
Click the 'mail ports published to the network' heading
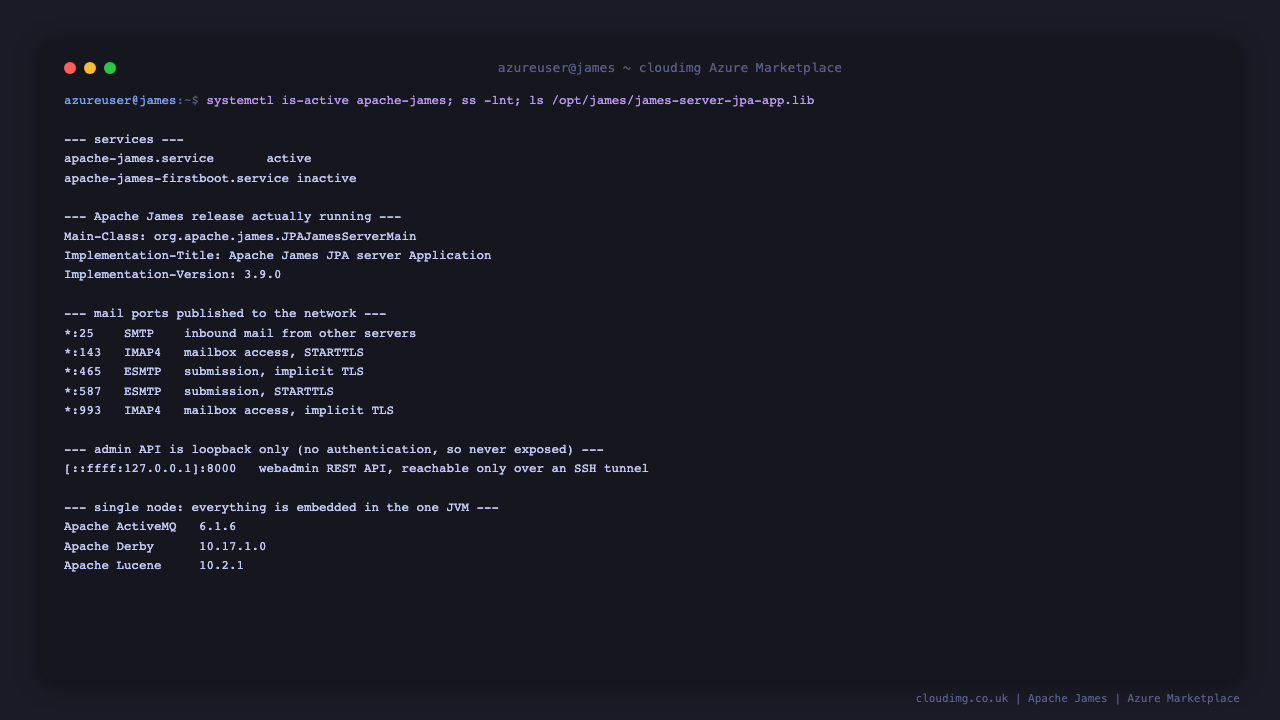coord(225,314)
